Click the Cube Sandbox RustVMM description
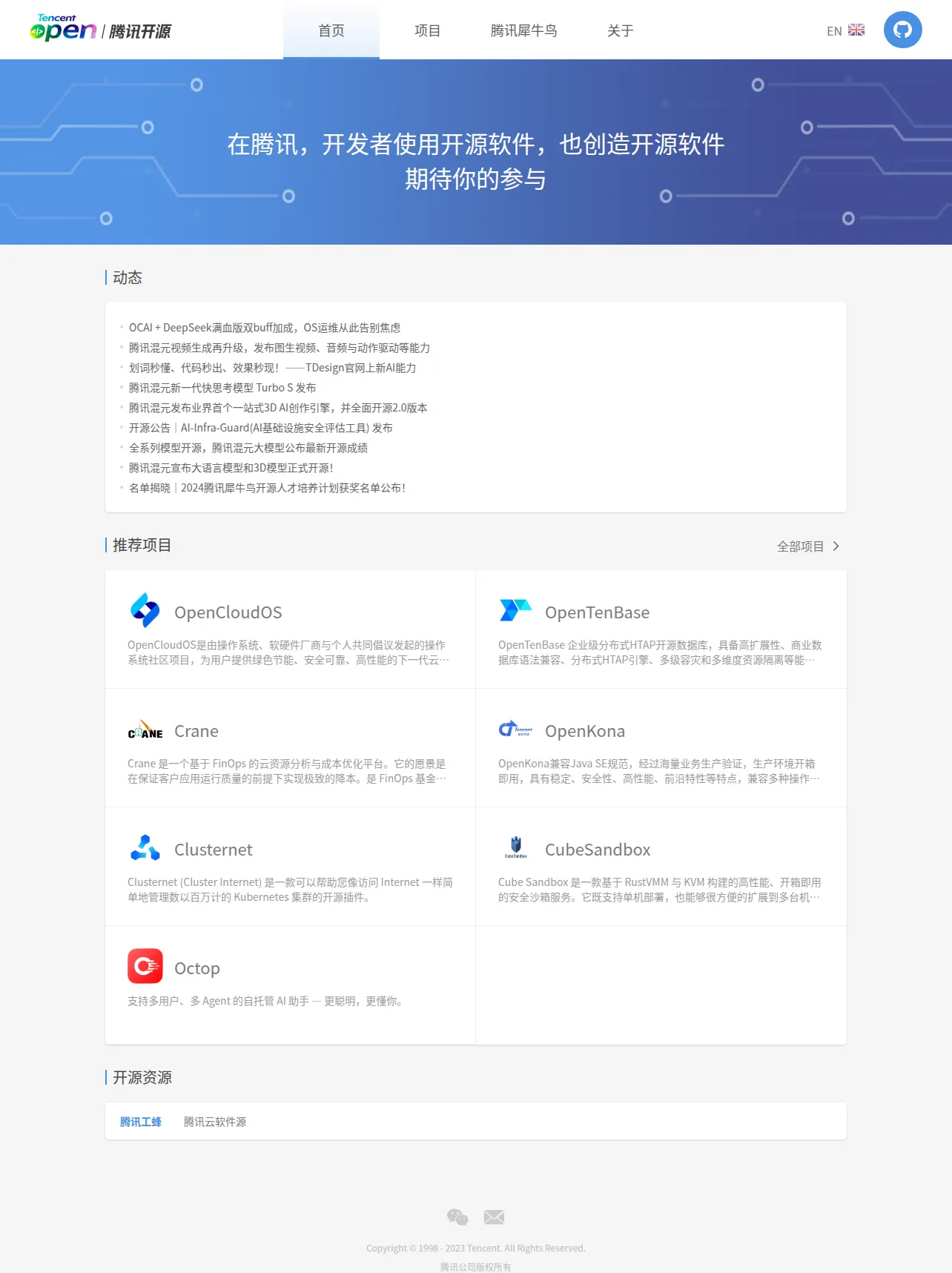The height and width of the screenshot is (1273, 952). [660, 890]
